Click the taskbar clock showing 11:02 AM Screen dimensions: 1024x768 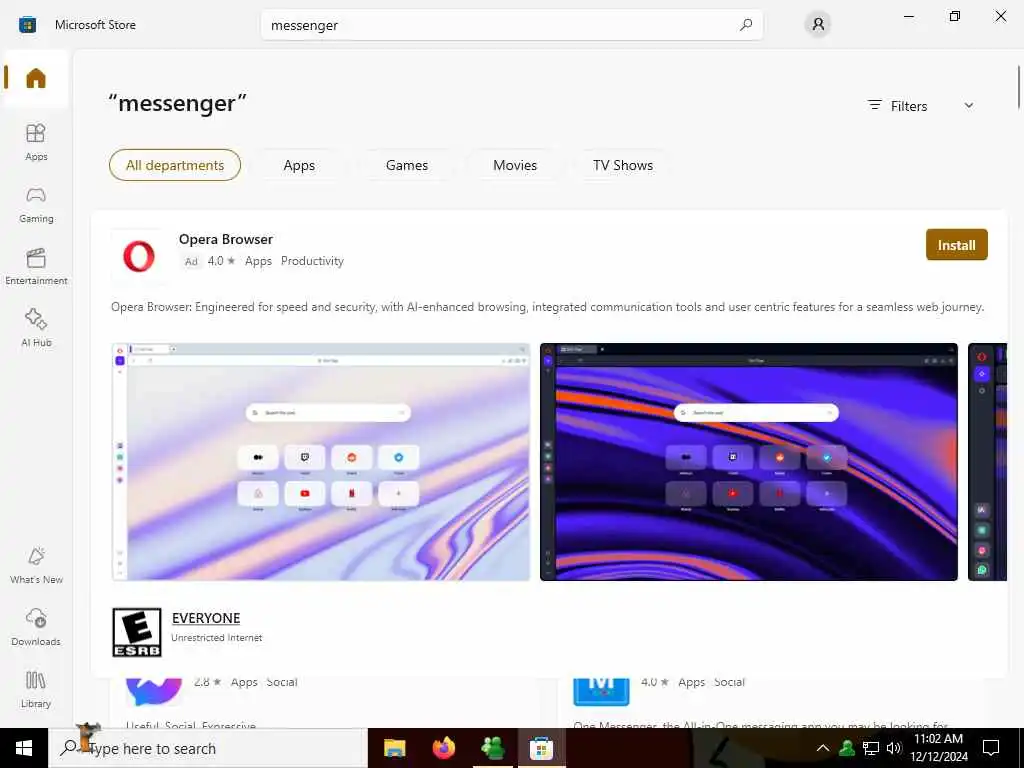[939, 748]
